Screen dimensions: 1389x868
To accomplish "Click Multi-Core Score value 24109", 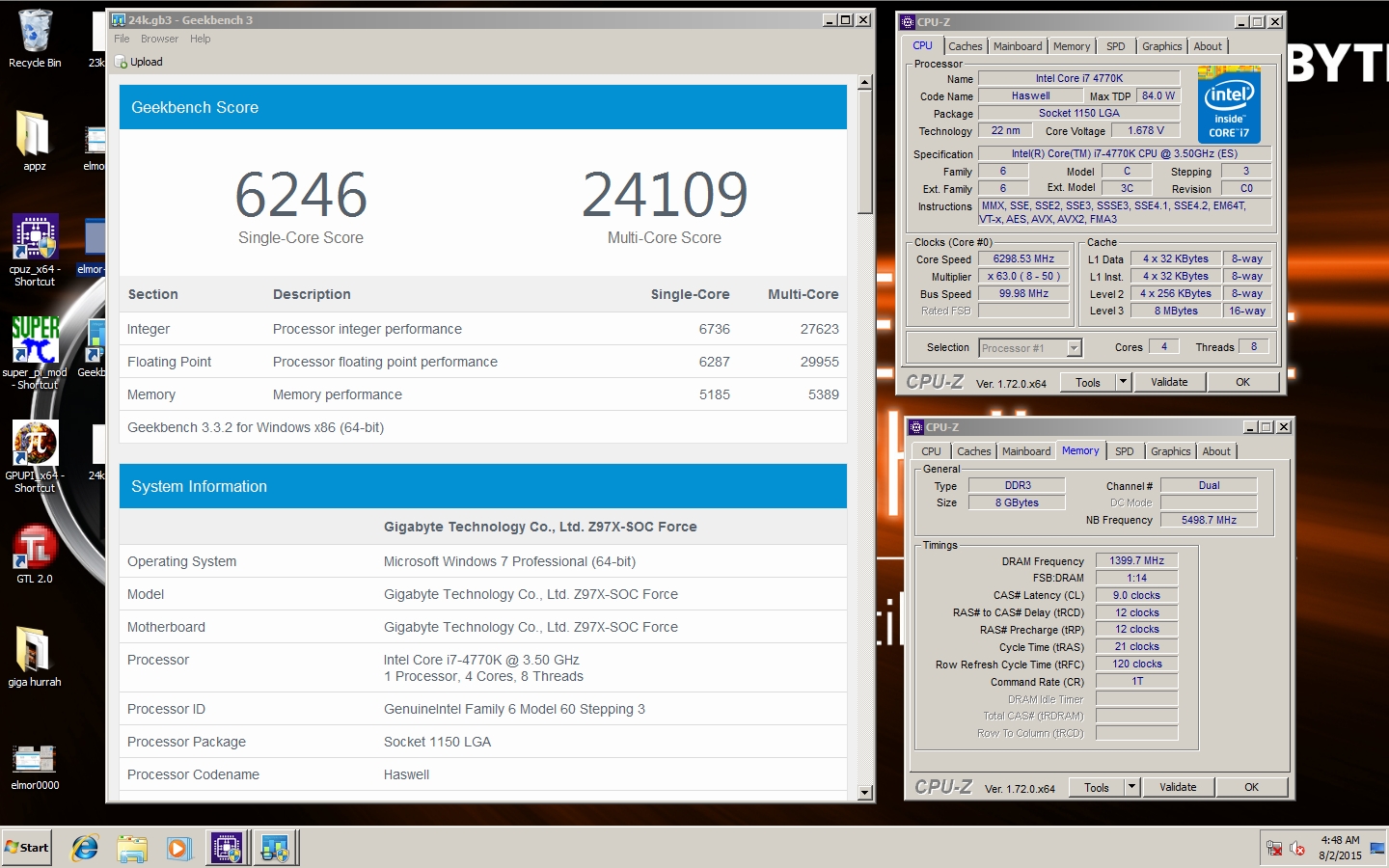I will (665, 195).
